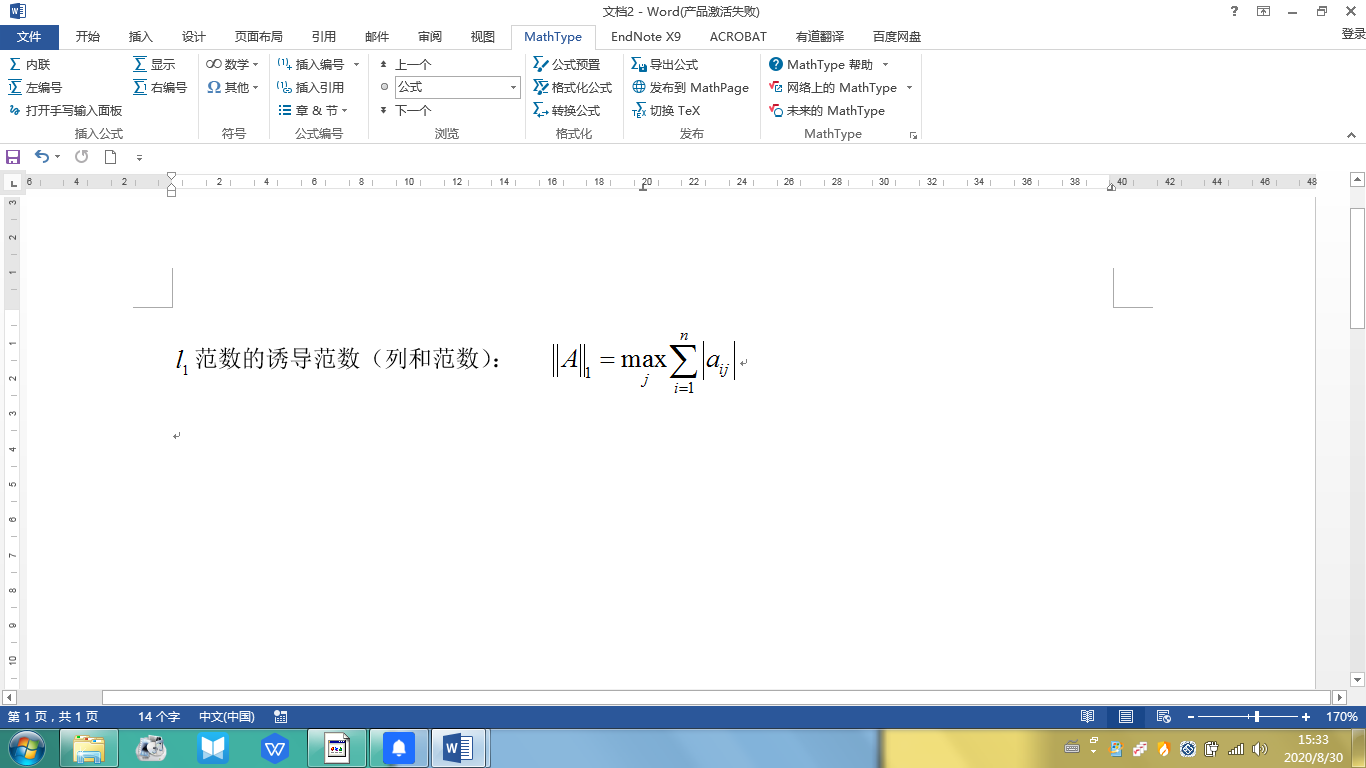Open the 公式 browse combo box
1366x768 pixels.
458,87
